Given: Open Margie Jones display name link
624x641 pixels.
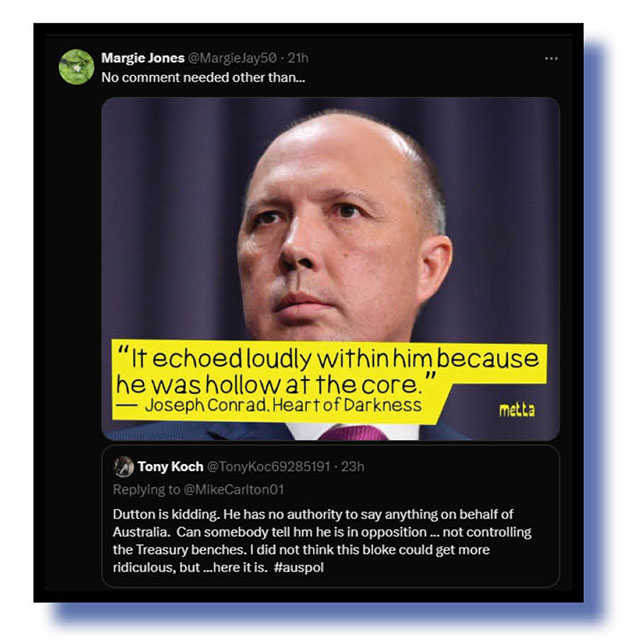Looking at the screenshot, I should coord(143,58).
